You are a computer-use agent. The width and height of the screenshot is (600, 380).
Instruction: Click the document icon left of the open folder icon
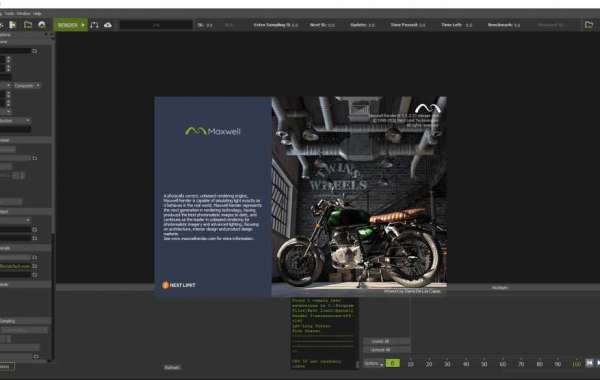click(x=13, y=25)
